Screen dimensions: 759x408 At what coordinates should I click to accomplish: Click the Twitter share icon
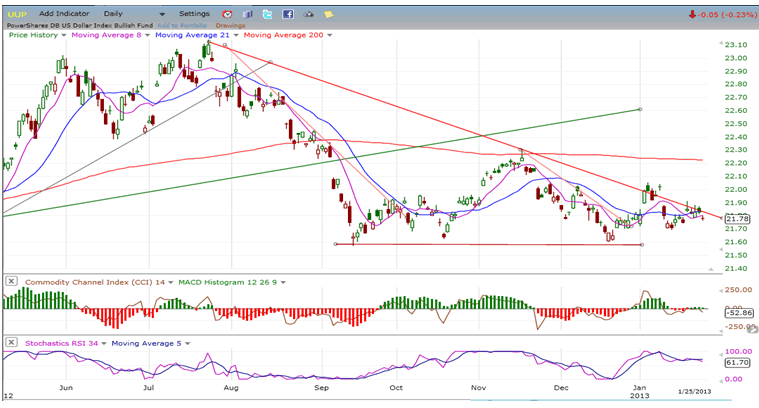coord(268,14)
